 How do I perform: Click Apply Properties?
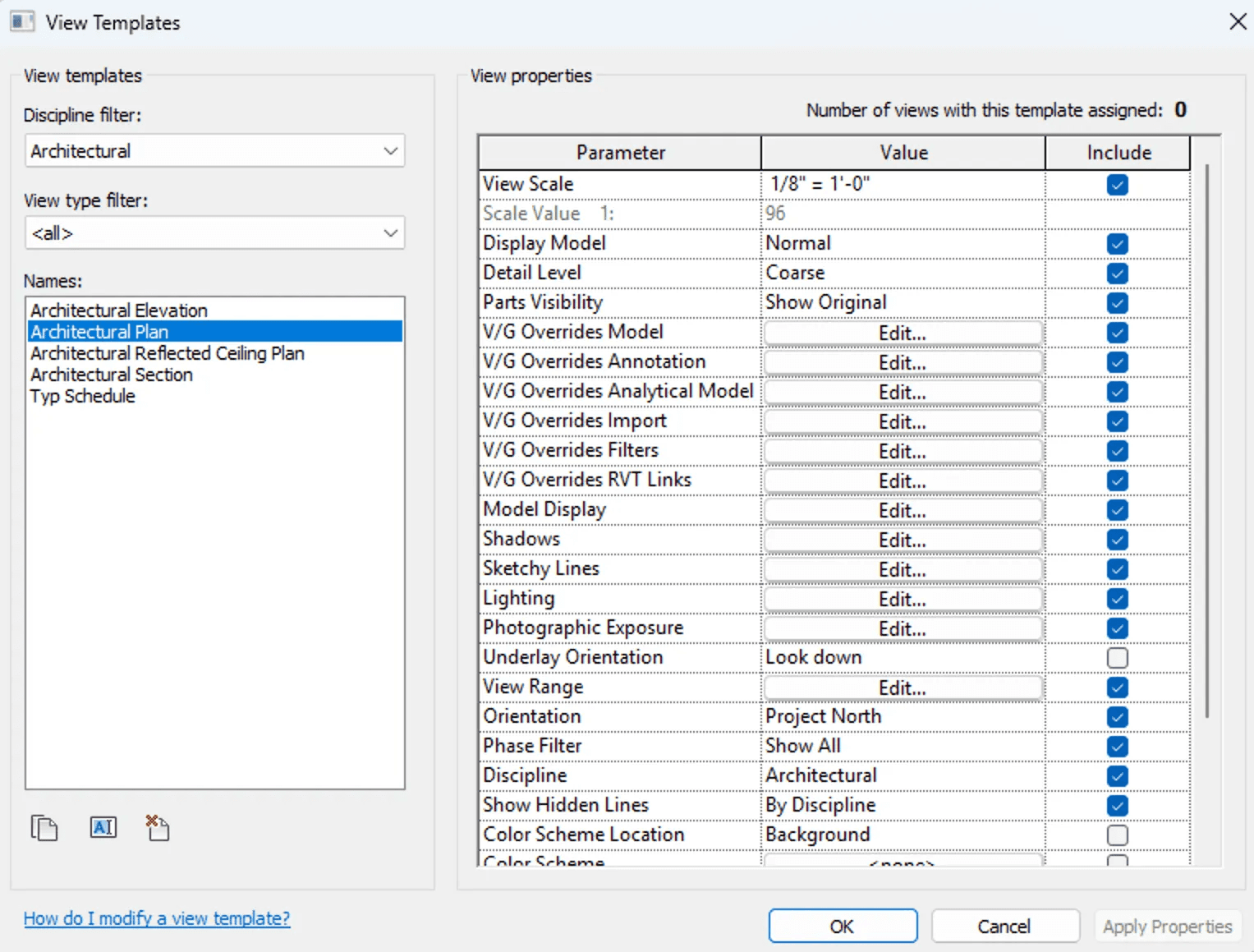tap(1167, 926)
